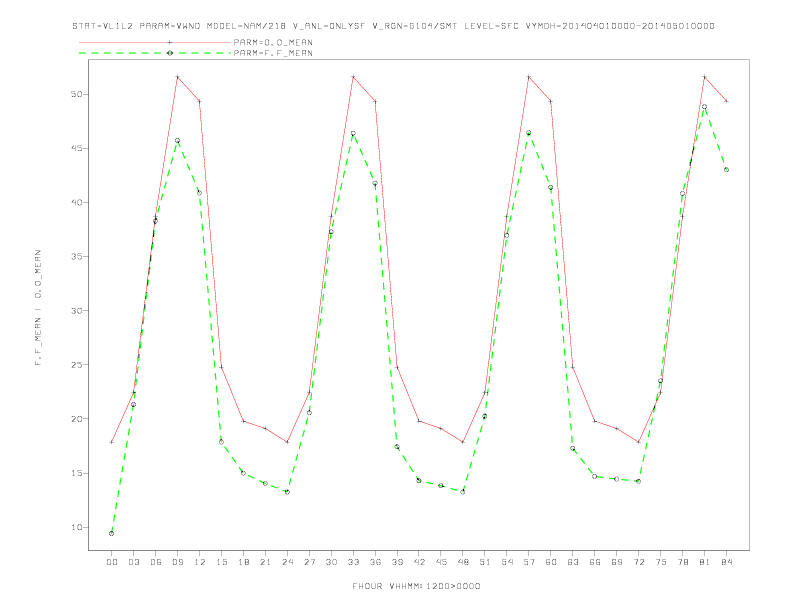Click x-axis tick label 42
The height and width of the screenshot is (612, 792).
click(419, 562)
